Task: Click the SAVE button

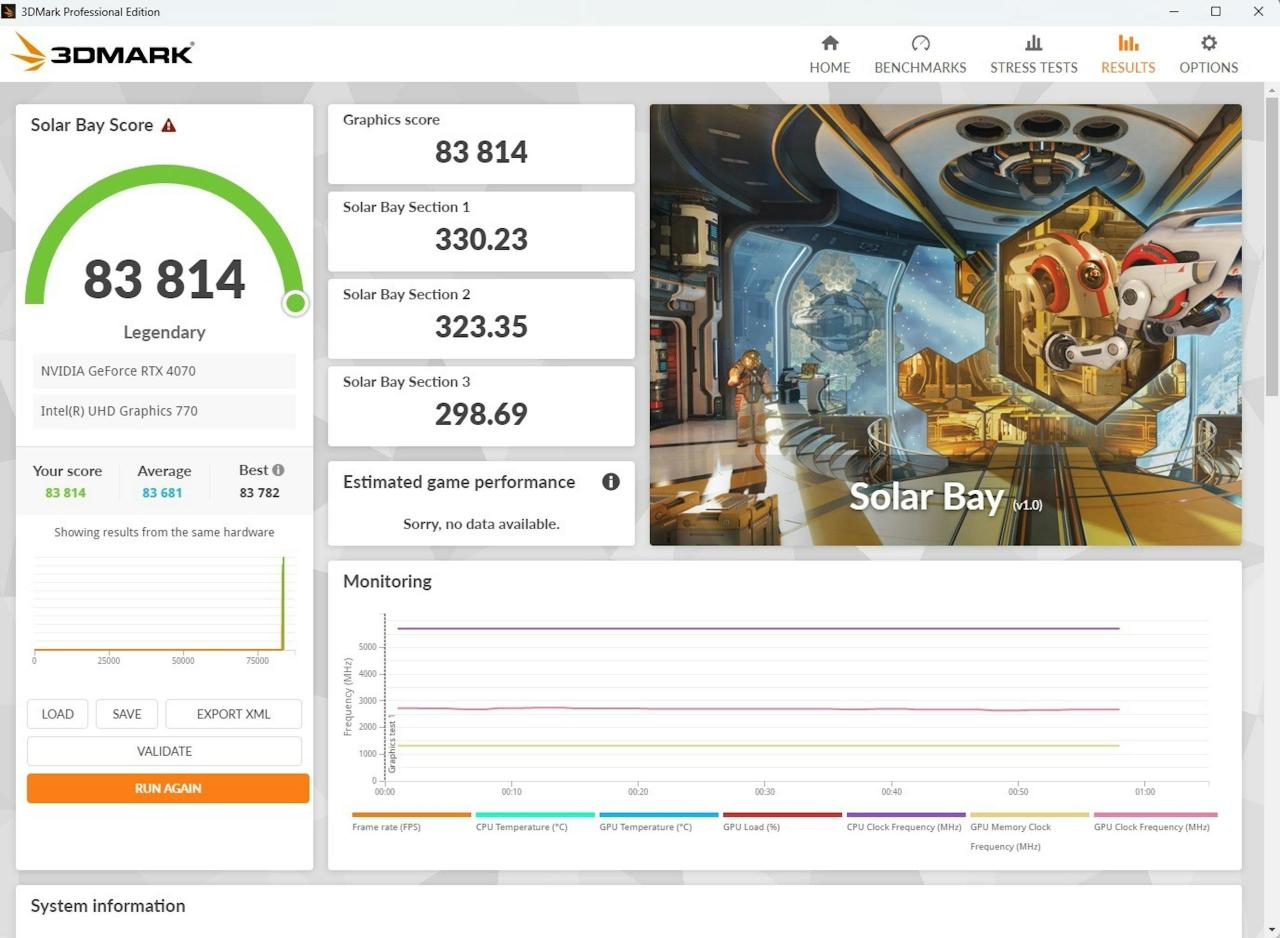Action: point(127,714)
